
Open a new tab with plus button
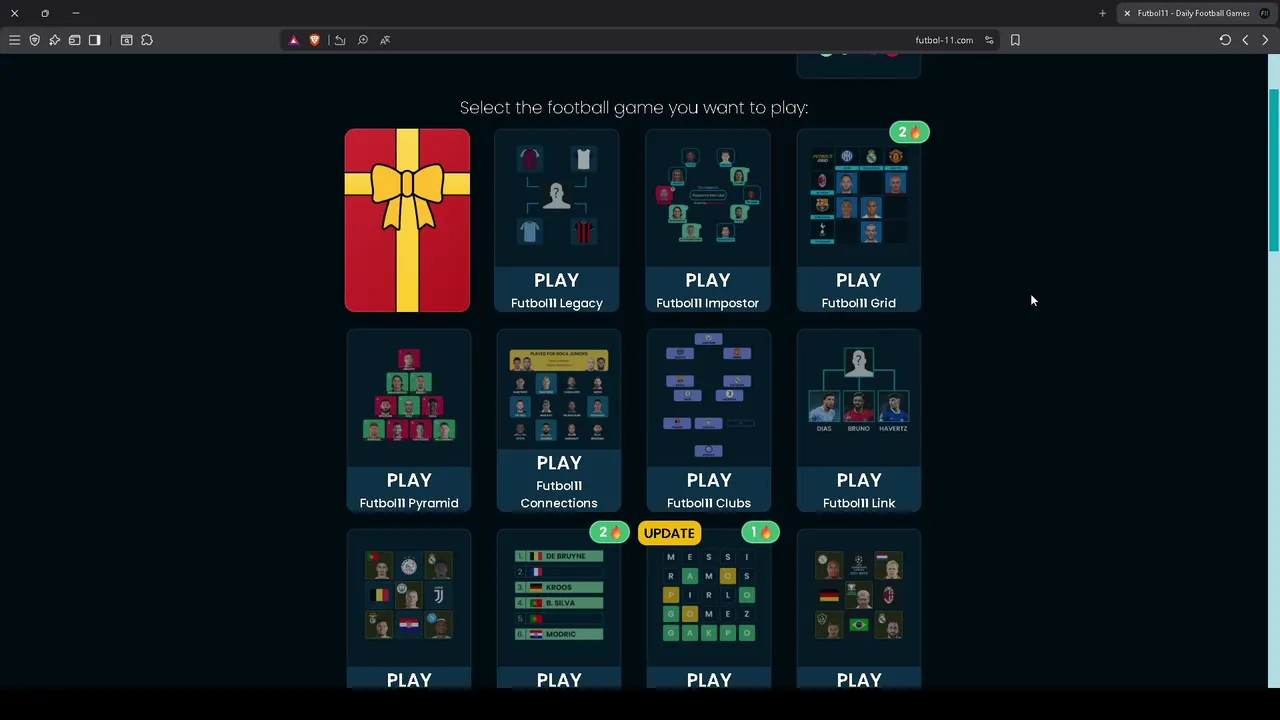click(1102, 13)
